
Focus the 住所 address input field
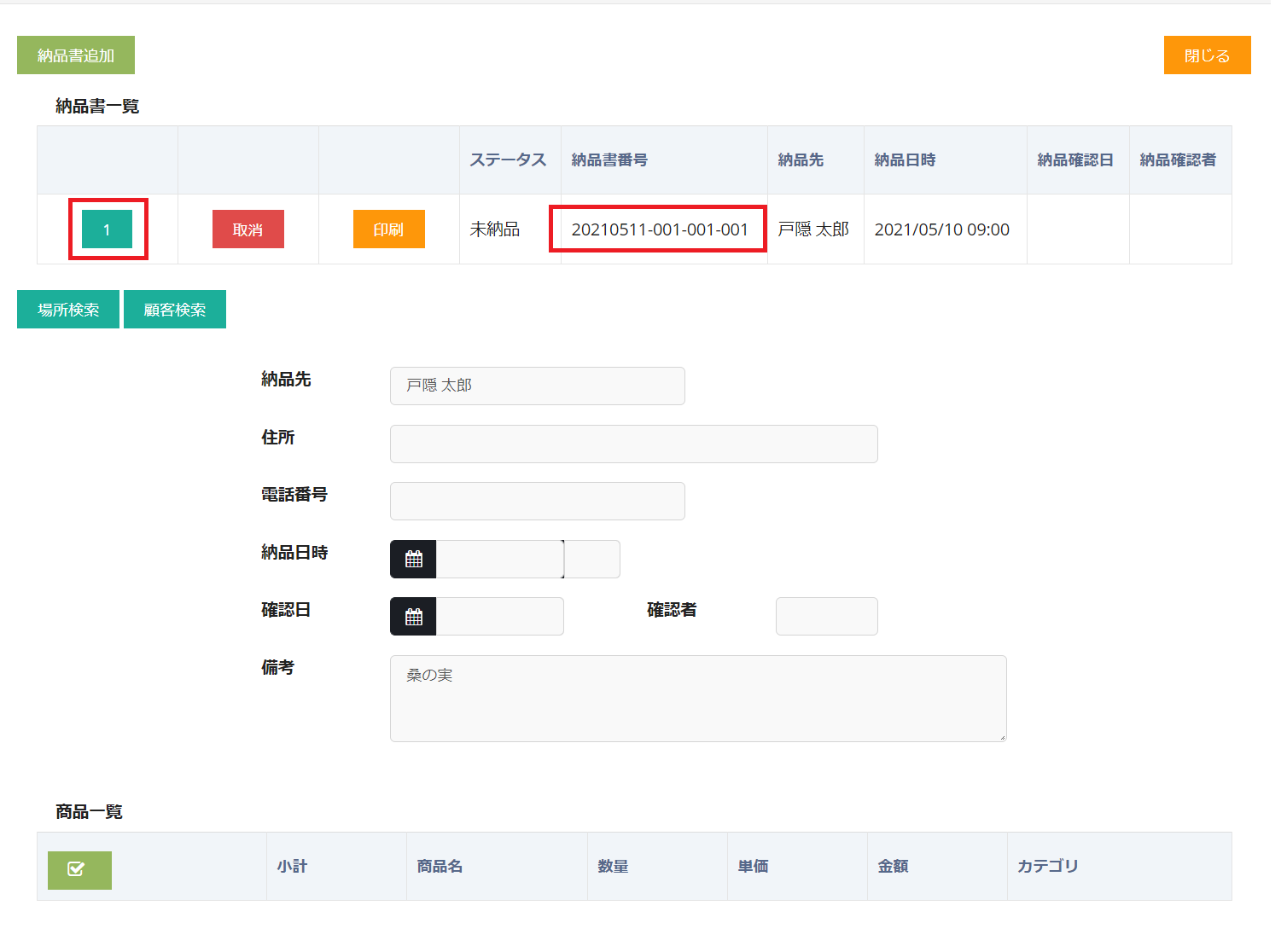[633, 444]
